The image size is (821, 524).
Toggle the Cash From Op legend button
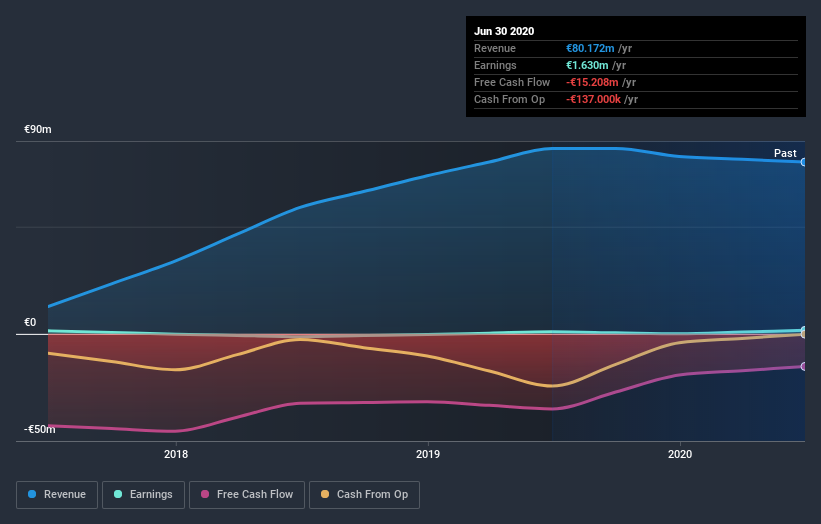coord(364,495)
